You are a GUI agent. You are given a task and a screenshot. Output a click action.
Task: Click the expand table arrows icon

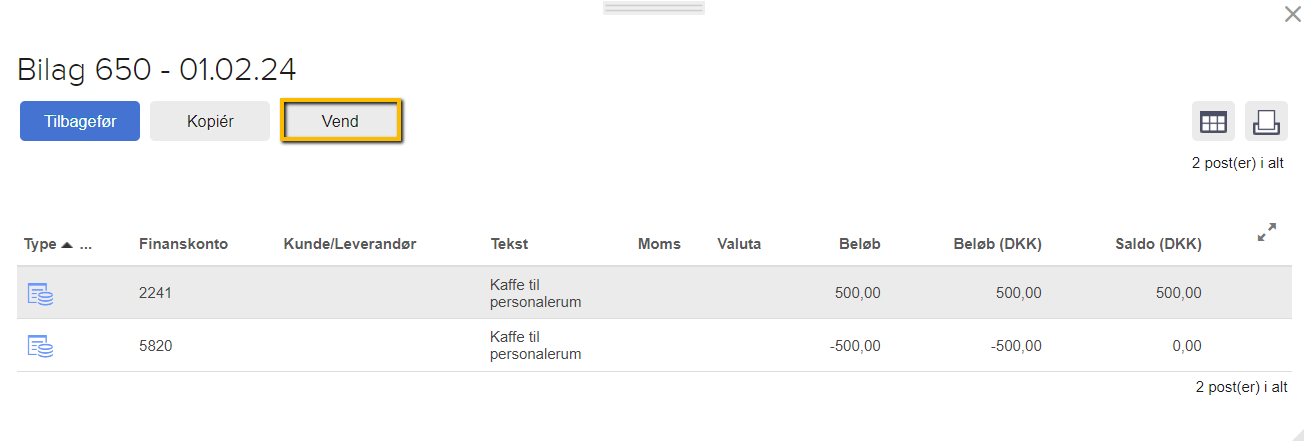pyautogui.click(x=1266, y=232)
